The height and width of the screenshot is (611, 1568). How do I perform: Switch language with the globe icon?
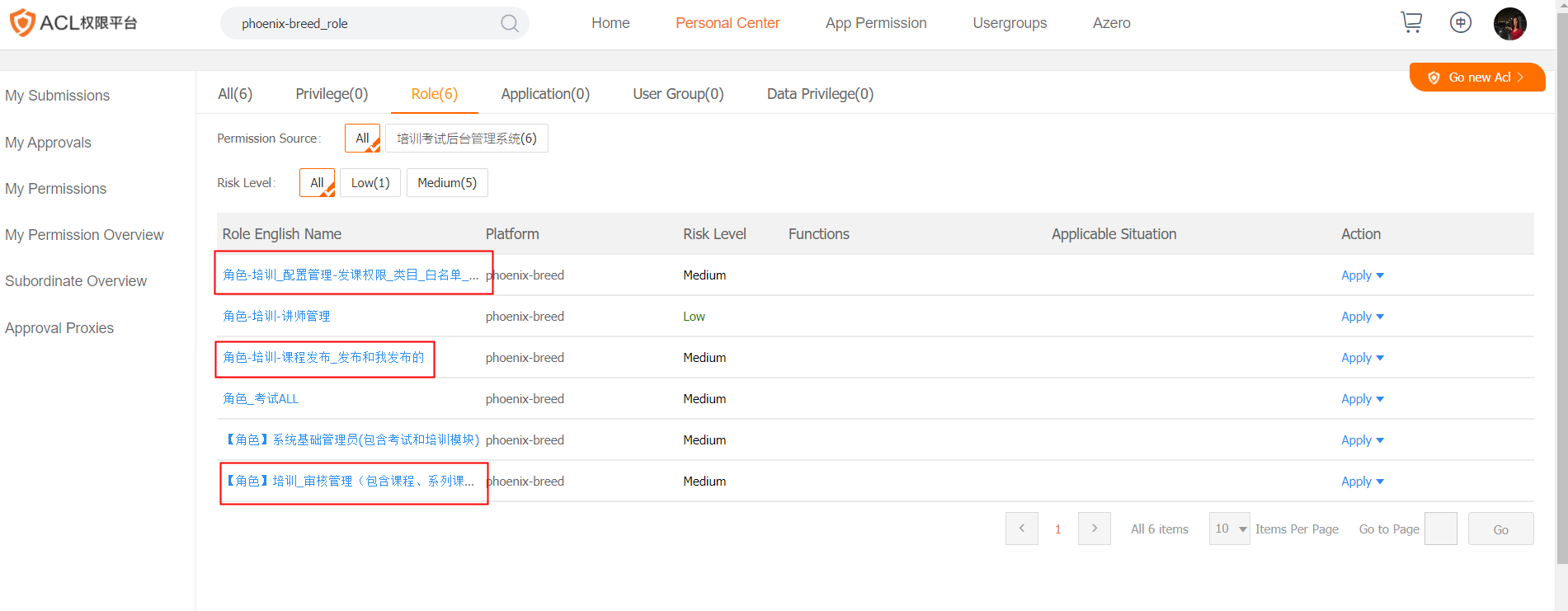click(x=1461, y=22)
